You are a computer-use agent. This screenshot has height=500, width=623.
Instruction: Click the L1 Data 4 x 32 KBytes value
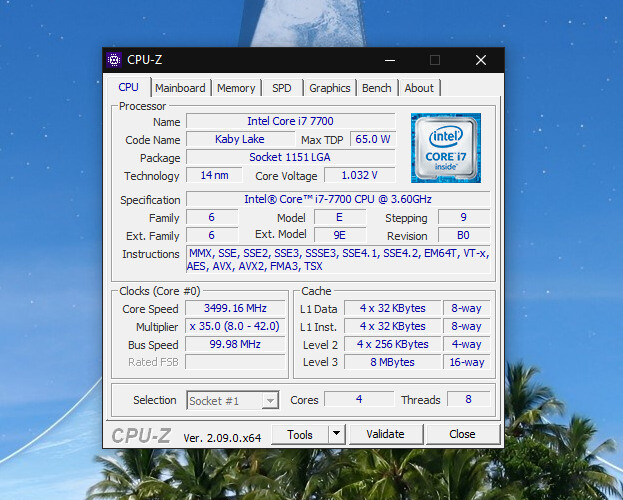tap(393, 308)
